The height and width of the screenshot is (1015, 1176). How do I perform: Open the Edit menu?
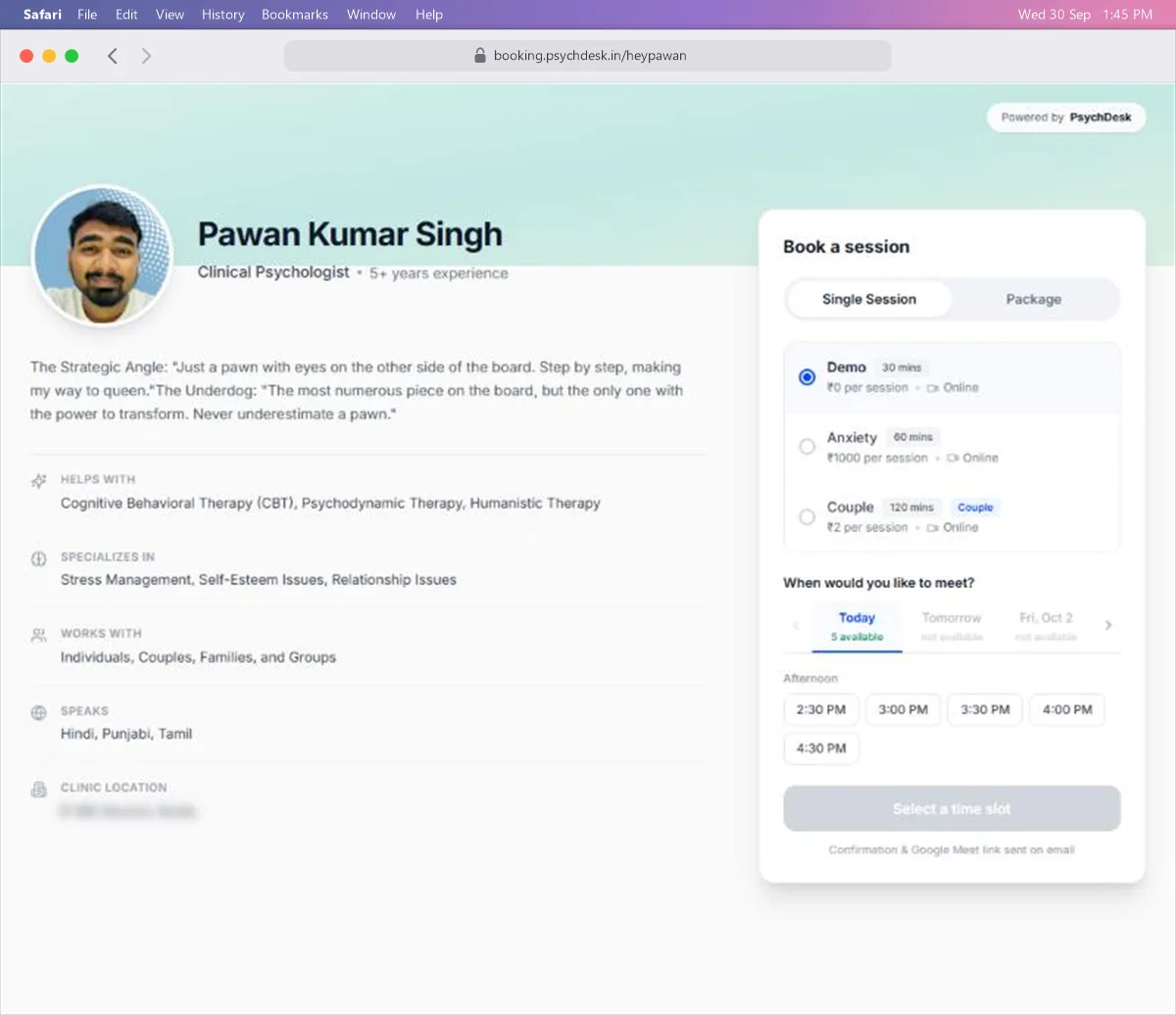[126, 15]
